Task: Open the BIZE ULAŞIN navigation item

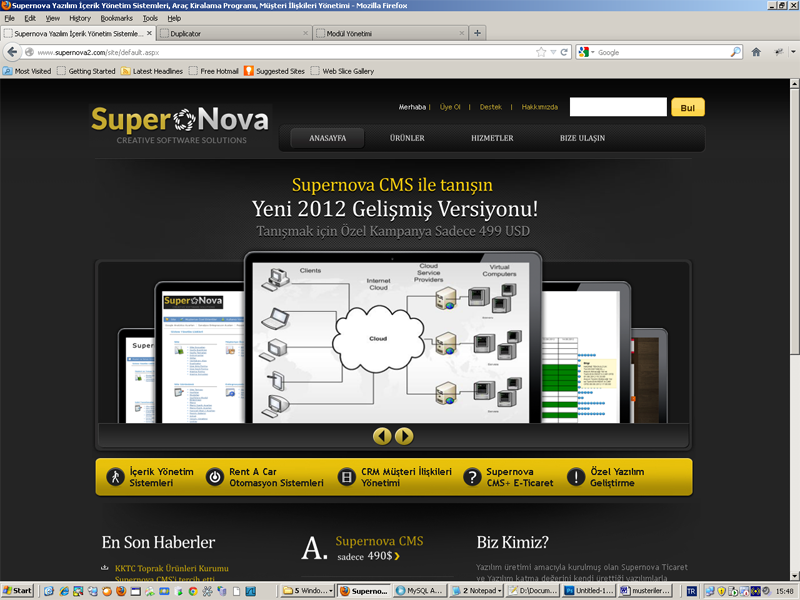Action: [582, 138]
